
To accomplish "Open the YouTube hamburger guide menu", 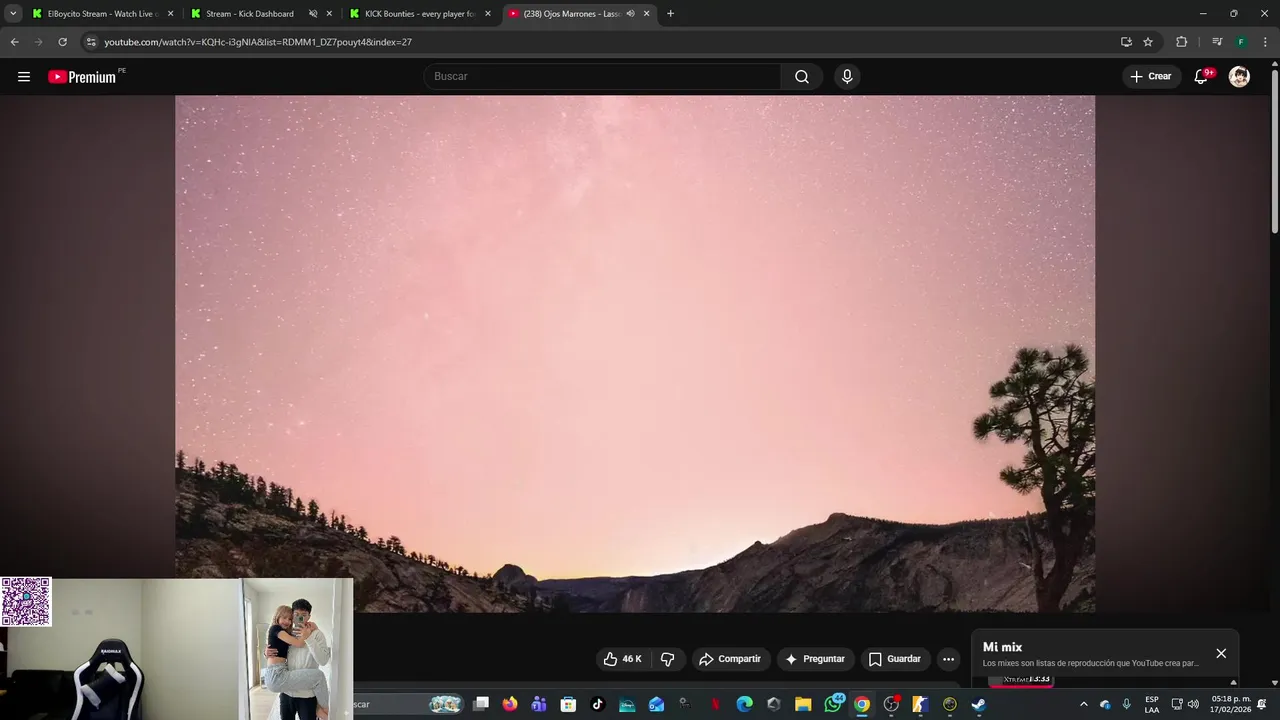I will [24, 77].
